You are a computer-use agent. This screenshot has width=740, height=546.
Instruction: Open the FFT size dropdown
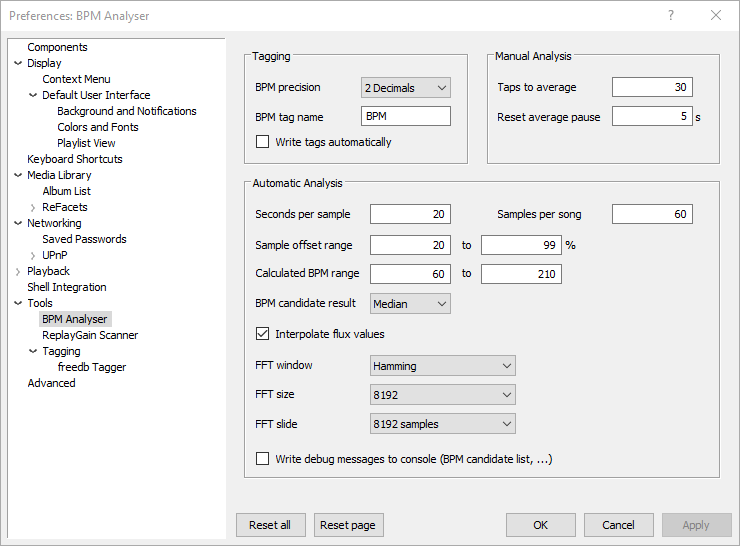[x=442, y=395]
